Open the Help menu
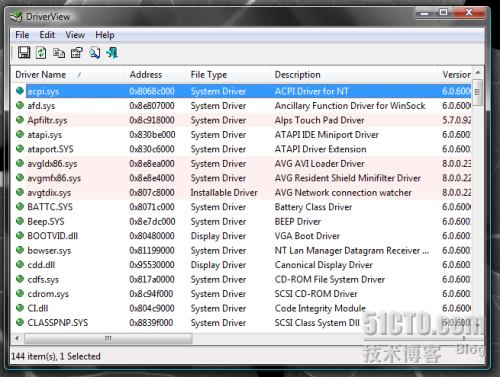The image size is (500, 377). (105, 35)
